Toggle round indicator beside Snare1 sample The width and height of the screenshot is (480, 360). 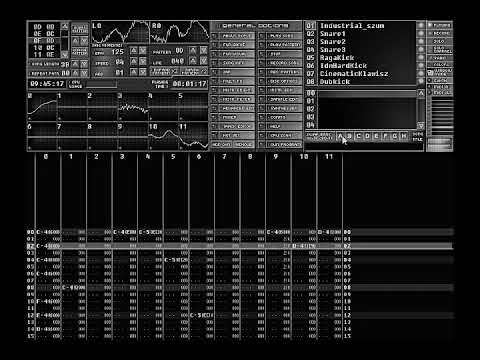coord(421,33)
